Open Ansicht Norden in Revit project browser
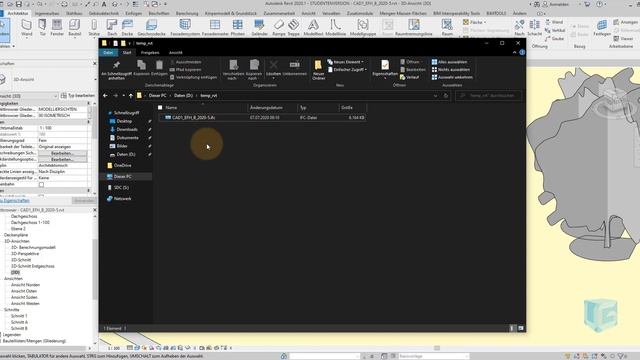Viewport: 640px width, 360px height. (x=25, y=285)
